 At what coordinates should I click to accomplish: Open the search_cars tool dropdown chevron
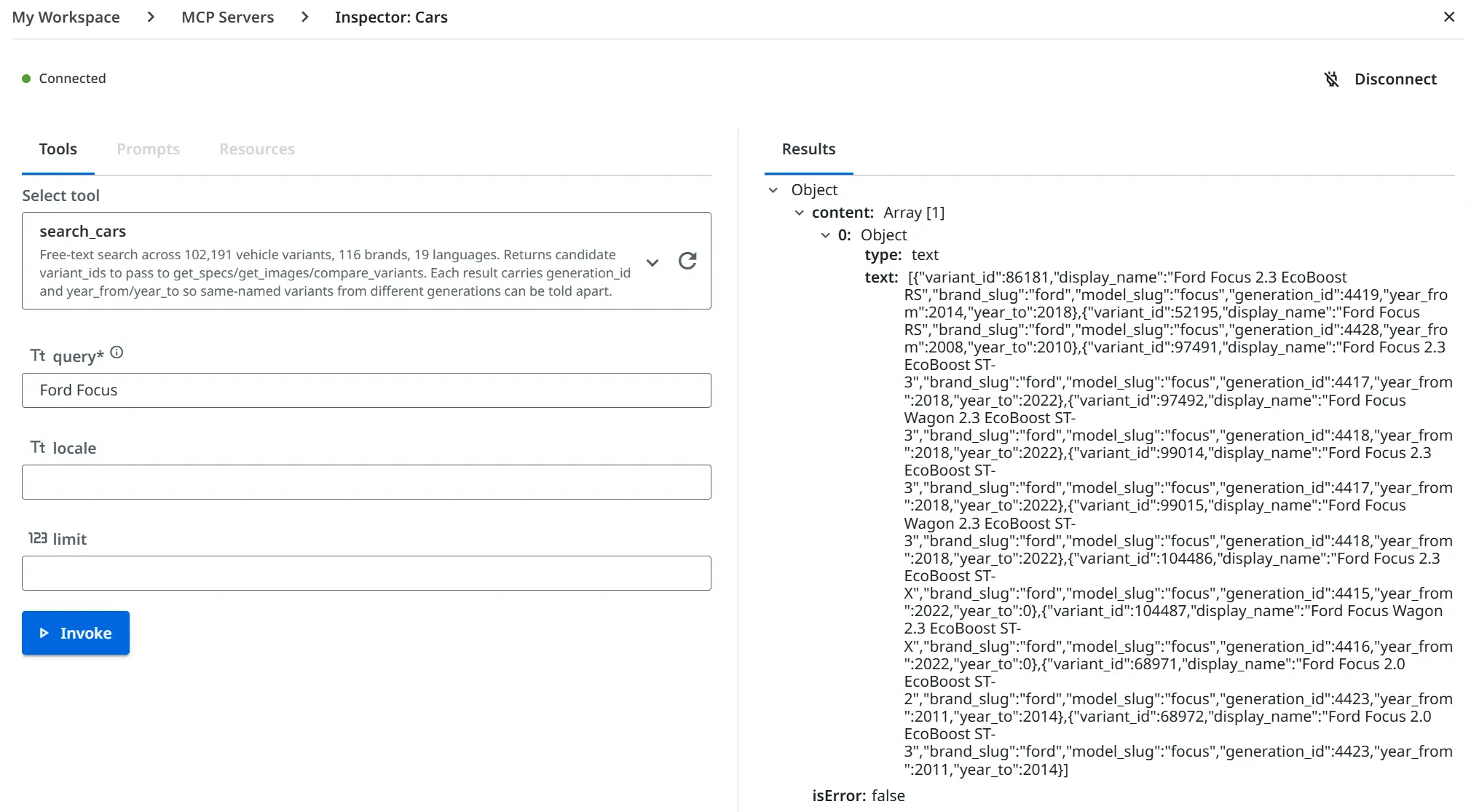(x=652, y=262)
